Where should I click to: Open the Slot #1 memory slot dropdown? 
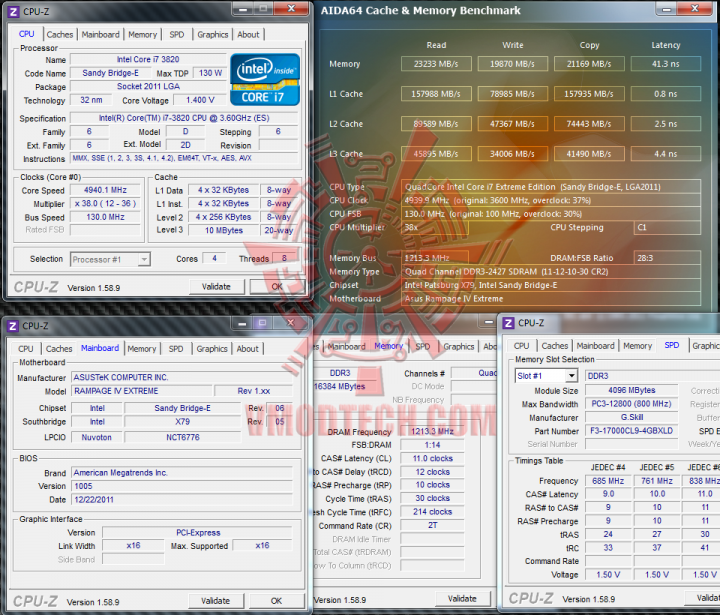click(571, 376)
